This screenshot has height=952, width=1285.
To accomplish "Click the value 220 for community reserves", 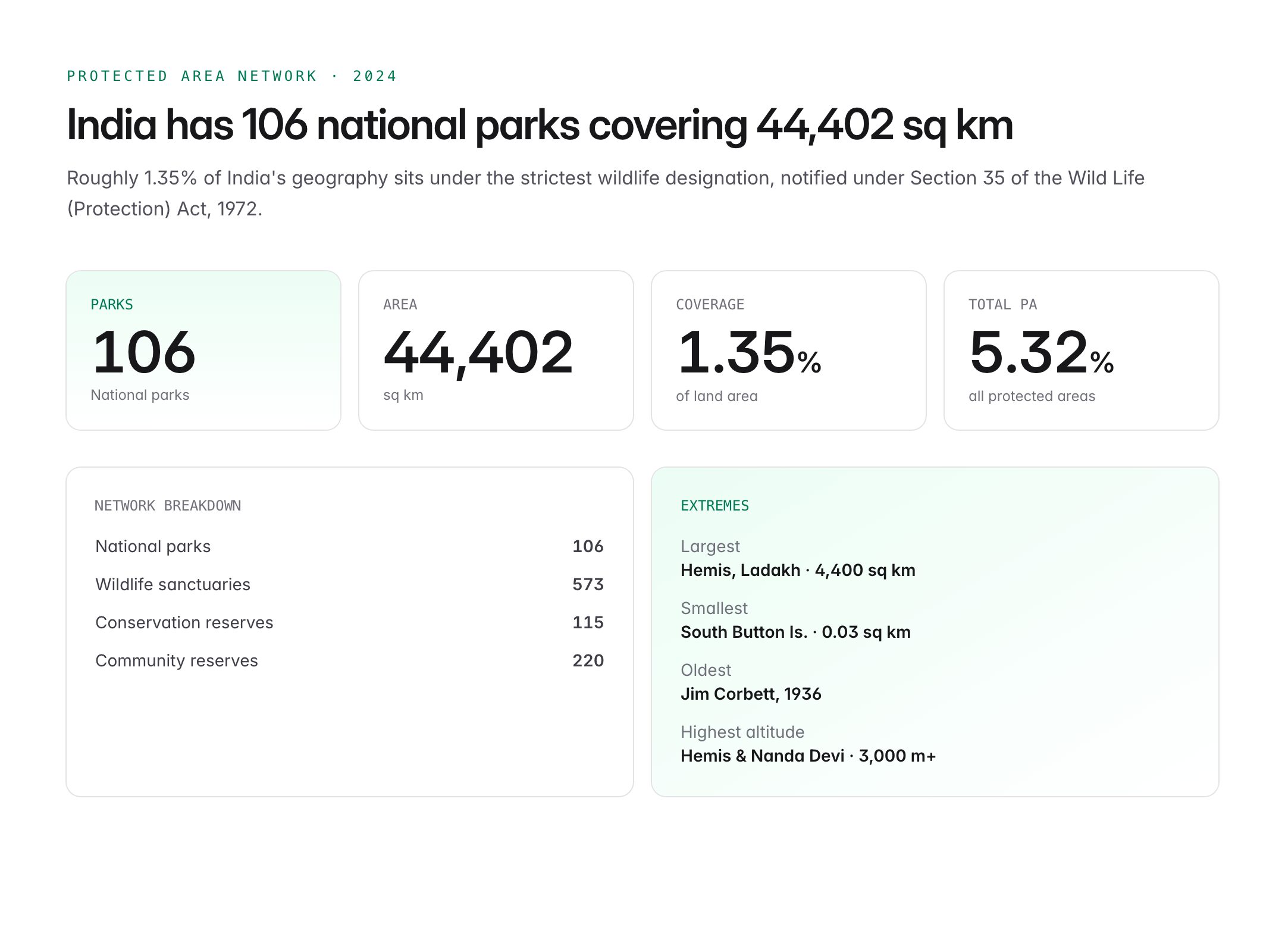I will point(588,660).
